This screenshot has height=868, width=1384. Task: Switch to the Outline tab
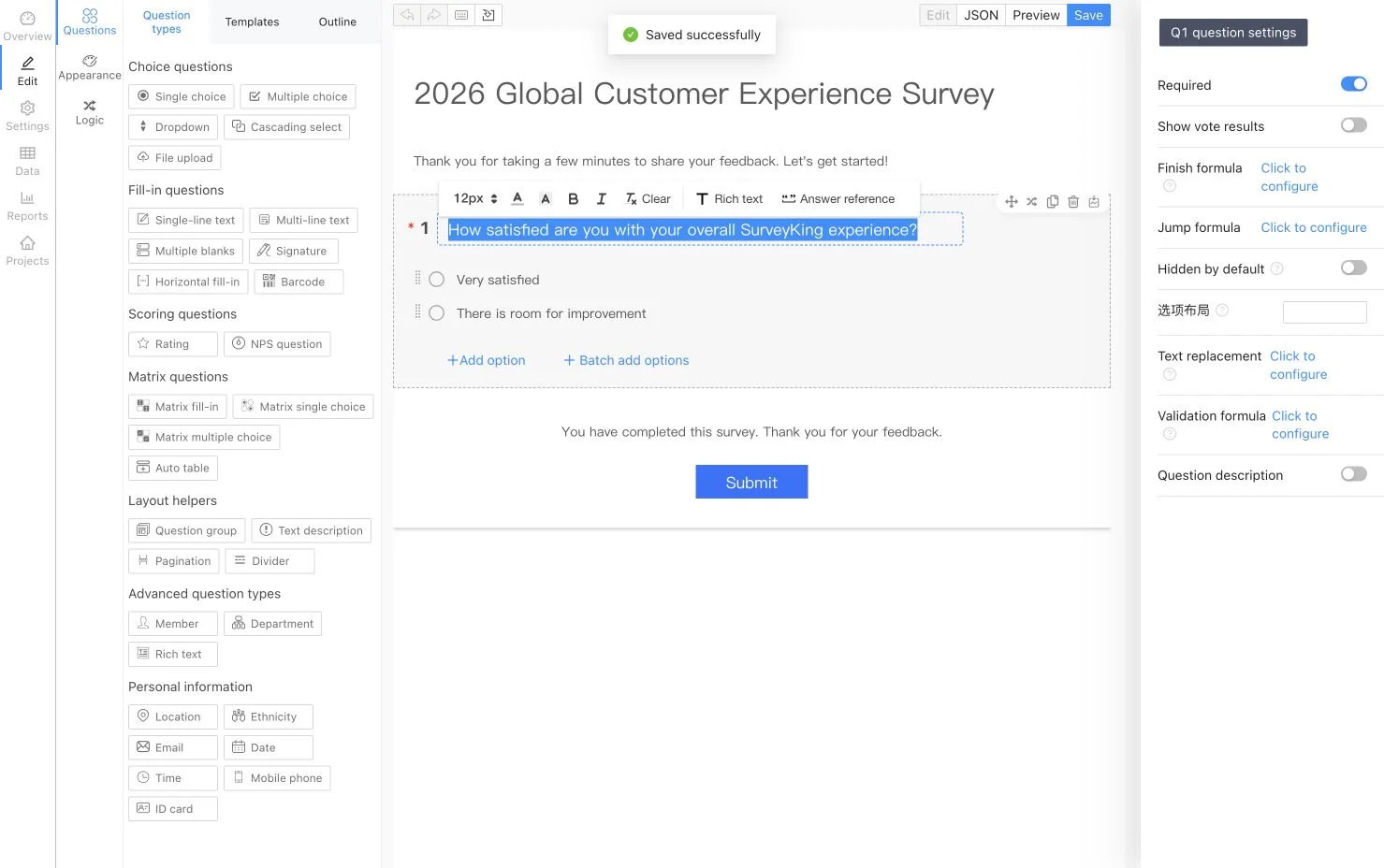[337, 22]
